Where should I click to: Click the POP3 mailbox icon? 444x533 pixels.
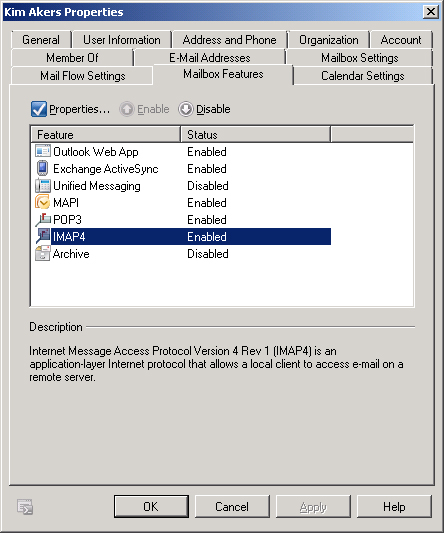[x=43, y=220]
